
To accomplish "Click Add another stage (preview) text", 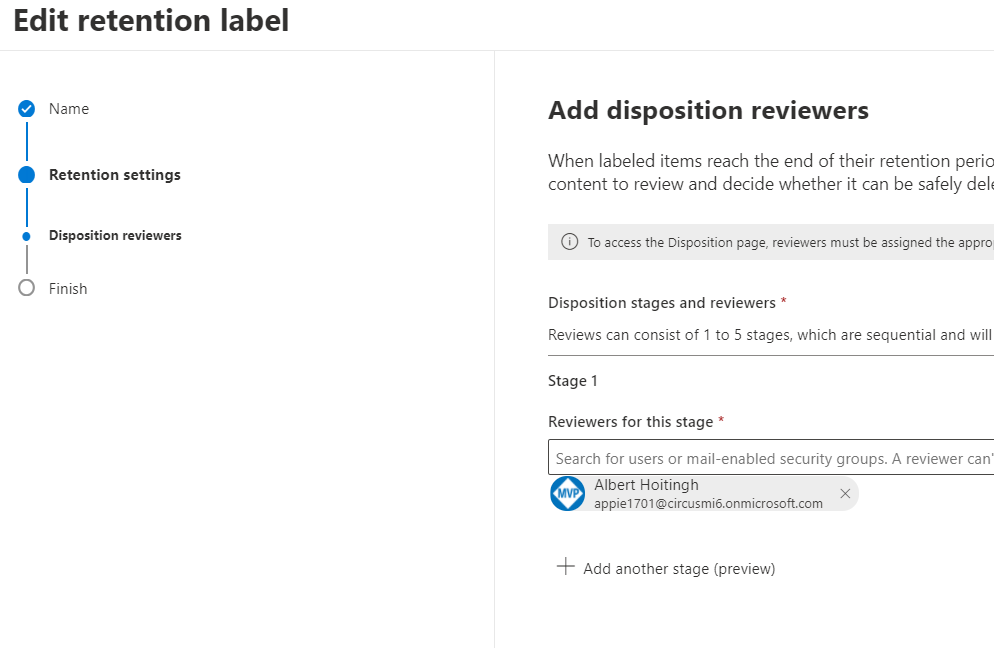I will (679, 569).
